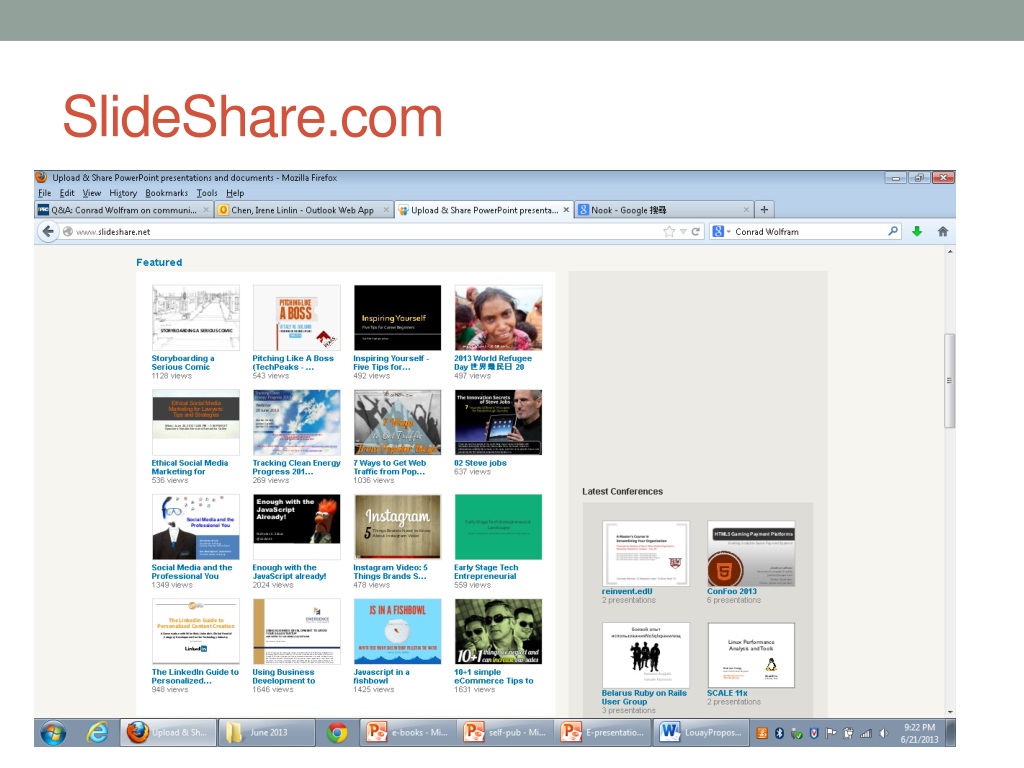The width and height of the screenshot is (1024, 768).
Task: Open Ethical Social Media Marketing thumbnail
Action: pos(195,422)
